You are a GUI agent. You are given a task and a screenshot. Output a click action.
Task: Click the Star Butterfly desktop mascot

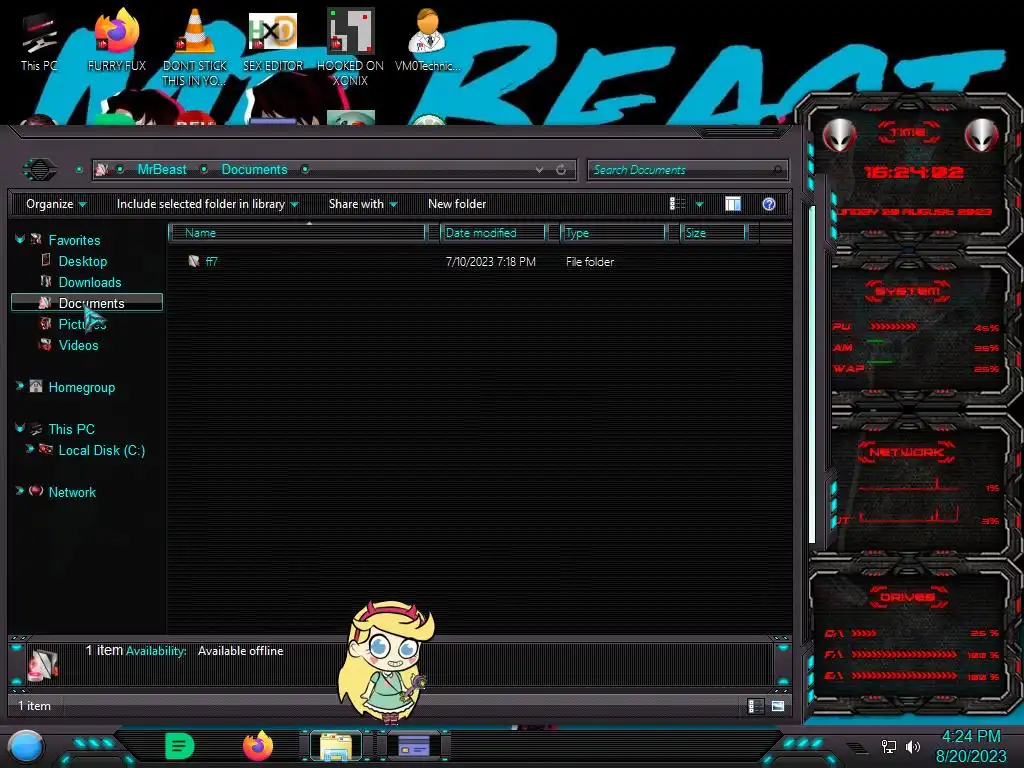click(x=387, y=661)
